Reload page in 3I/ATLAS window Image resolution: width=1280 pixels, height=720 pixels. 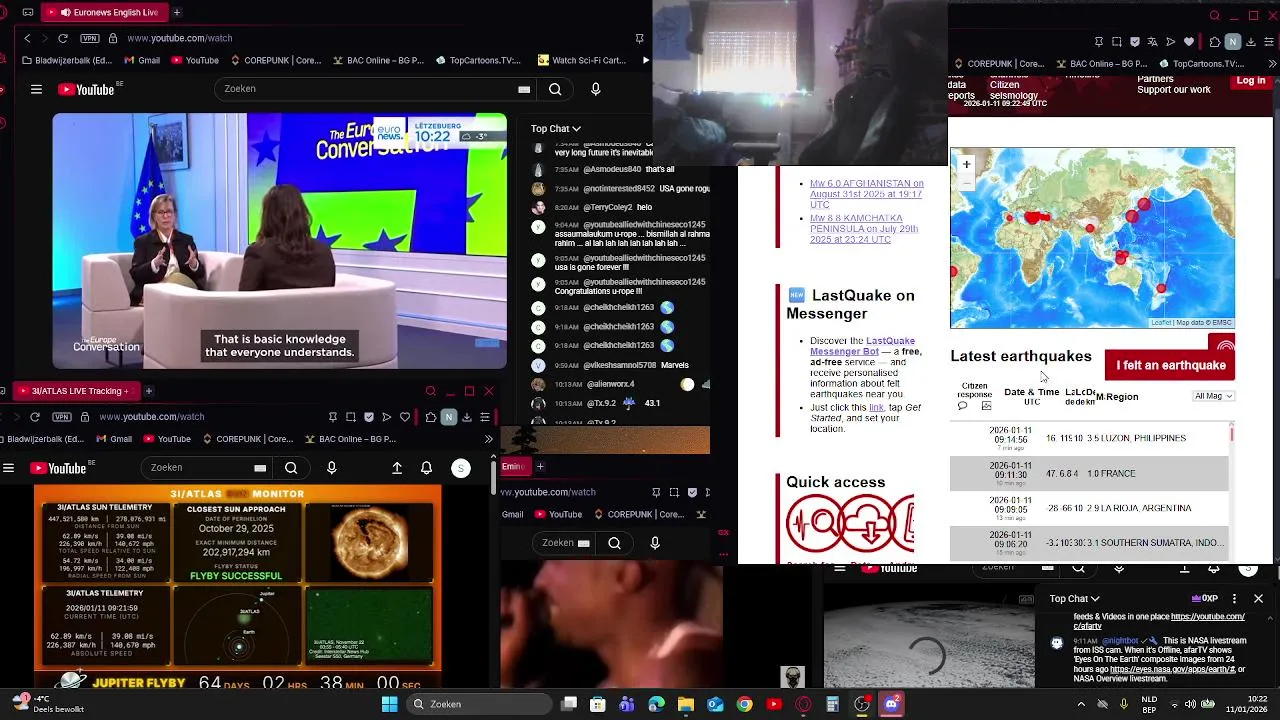pyautogui.click(x=35, y=416)
